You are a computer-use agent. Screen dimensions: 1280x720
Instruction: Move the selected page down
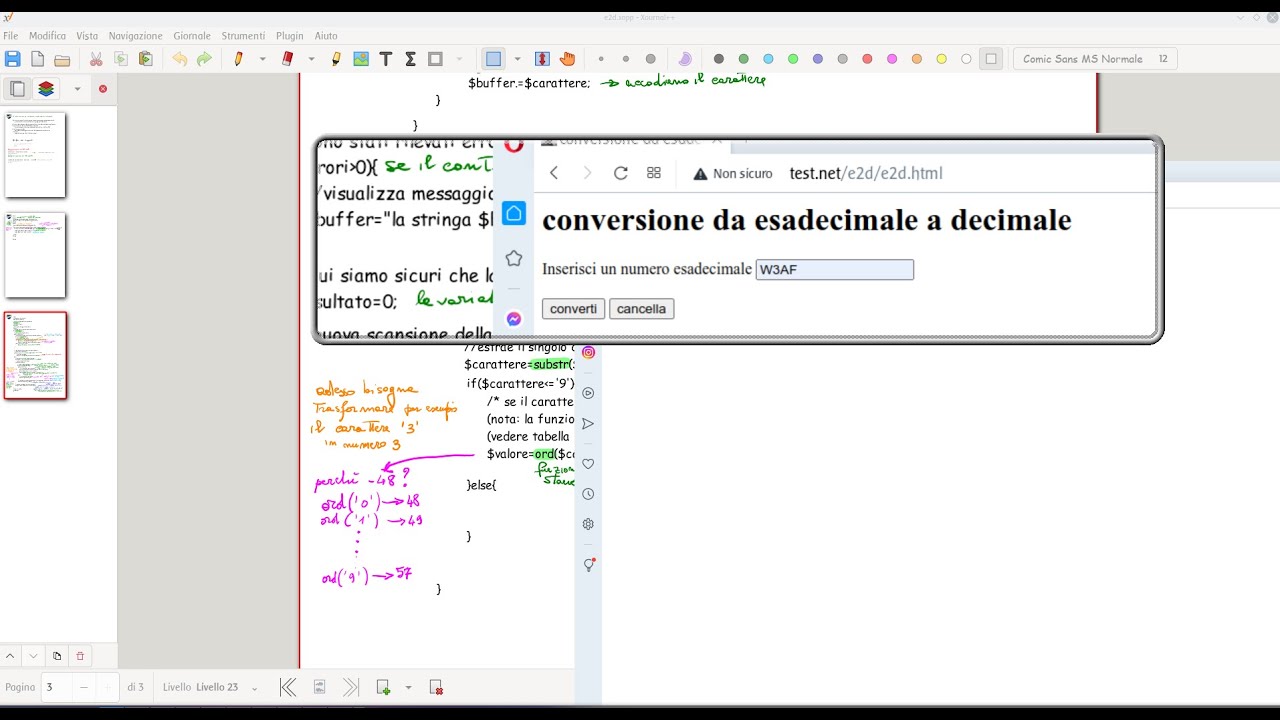33,656
